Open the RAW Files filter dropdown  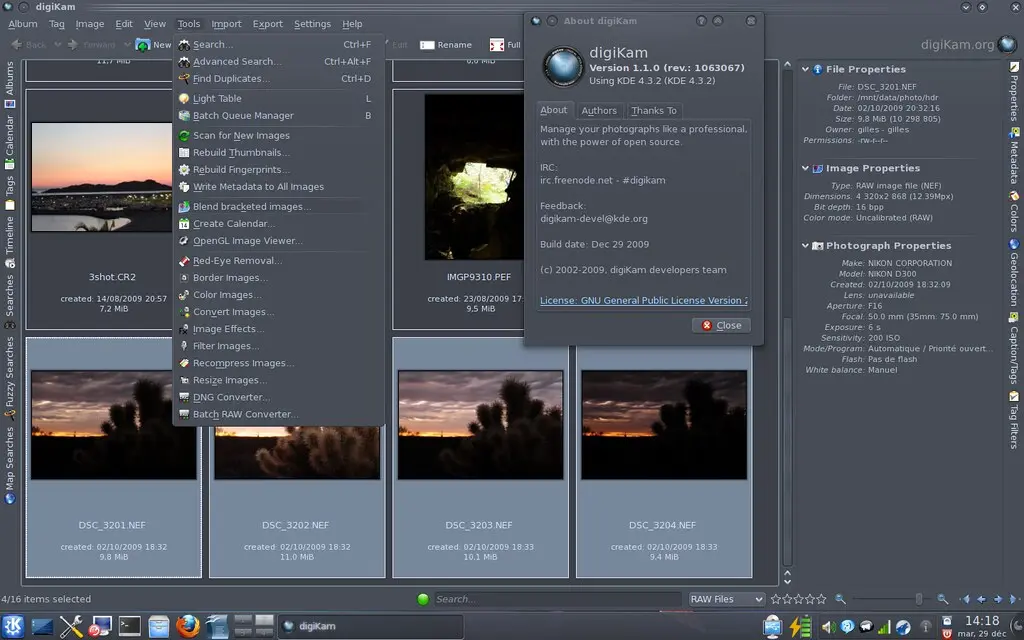click(x=726, y=598)
